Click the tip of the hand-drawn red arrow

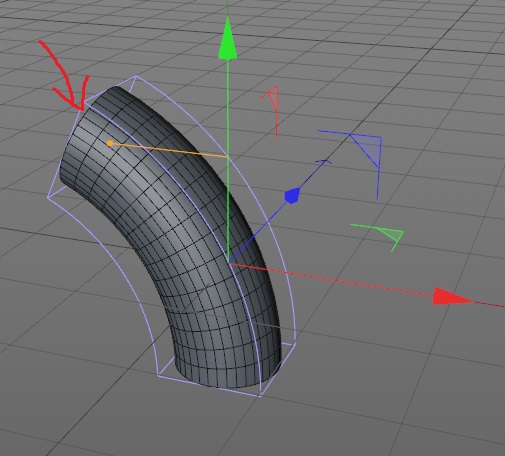[x=81, y=108]
